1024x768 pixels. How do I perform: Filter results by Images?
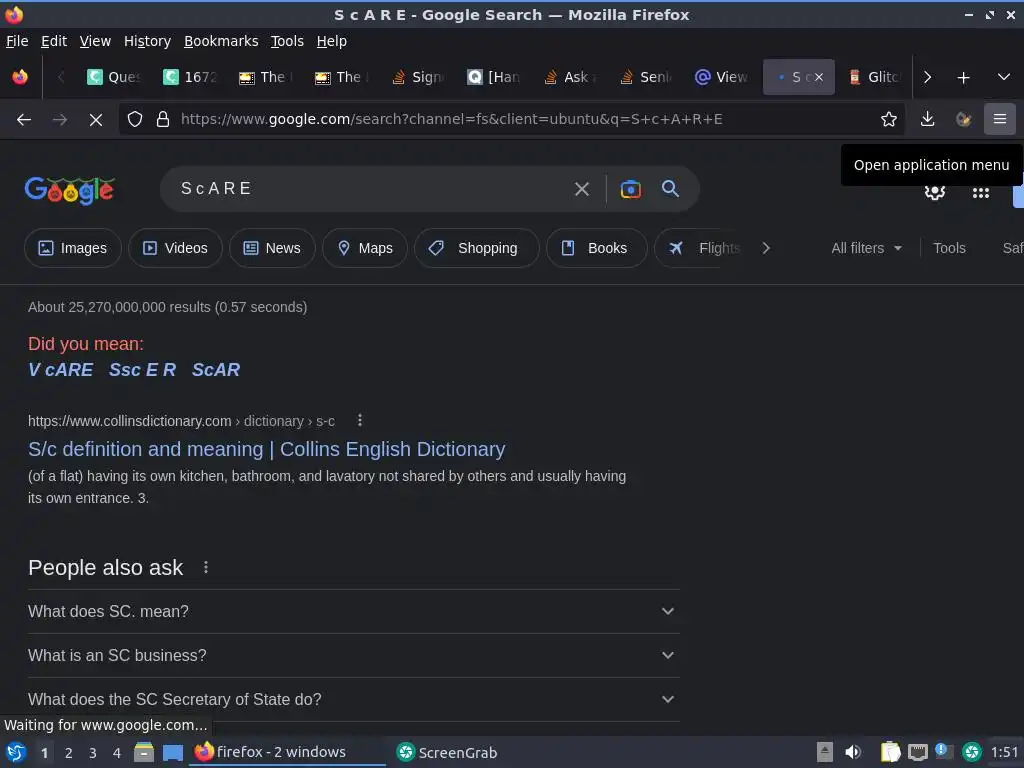[x=72, y=248]
